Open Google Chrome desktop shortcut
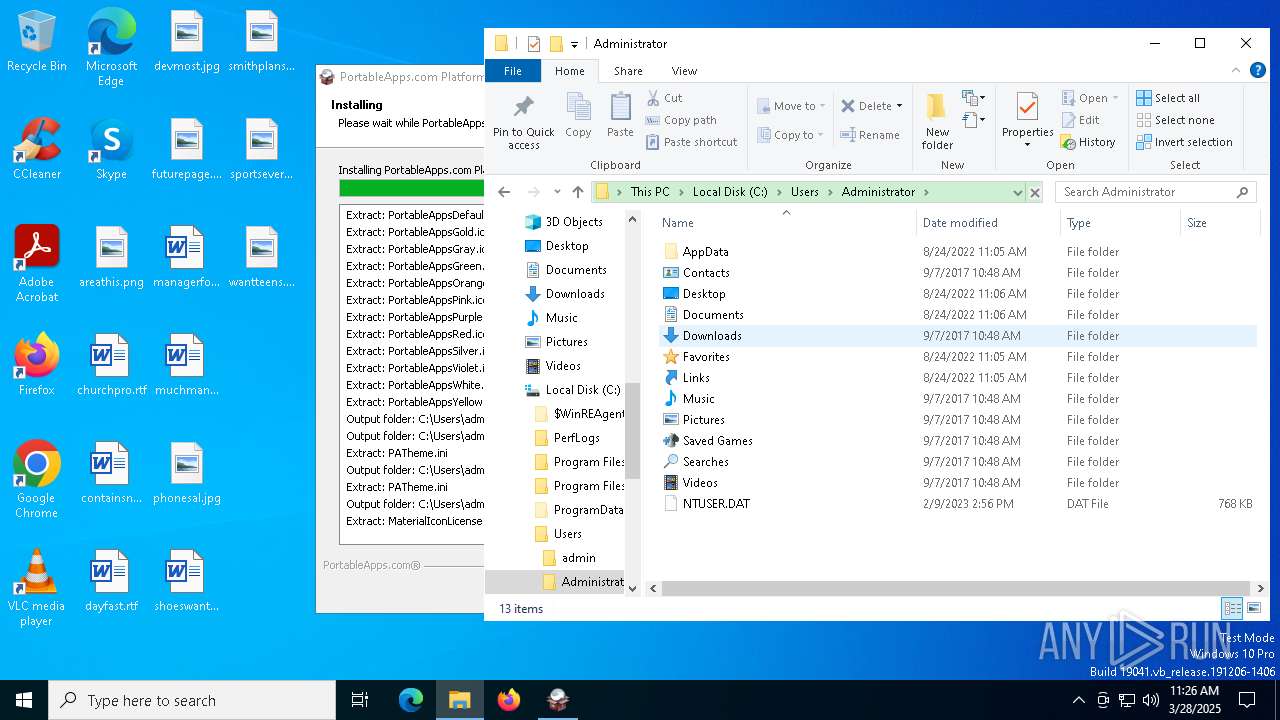This screenshot has height=720, width=1280. click(x=36, y=480)
